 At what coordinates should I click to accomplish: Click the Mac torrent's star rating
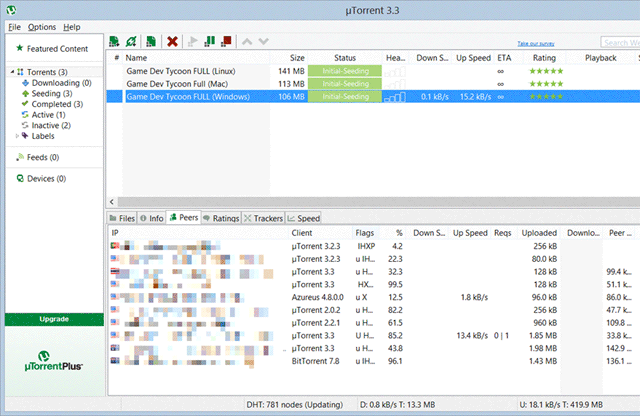point(546,84)
